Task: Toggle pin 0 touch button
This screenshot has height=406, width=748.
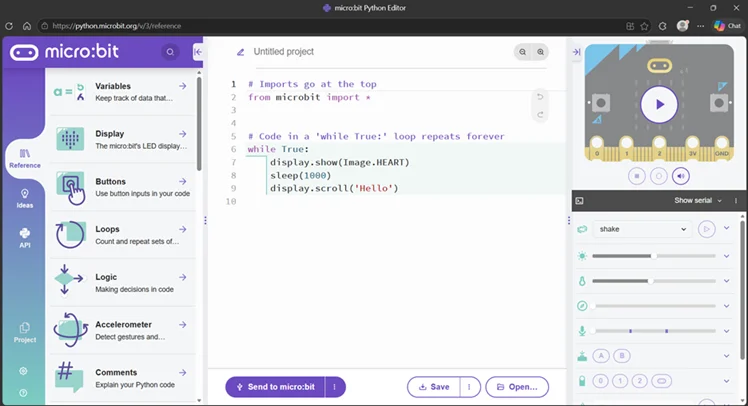Action: click(x=601, y=381)
